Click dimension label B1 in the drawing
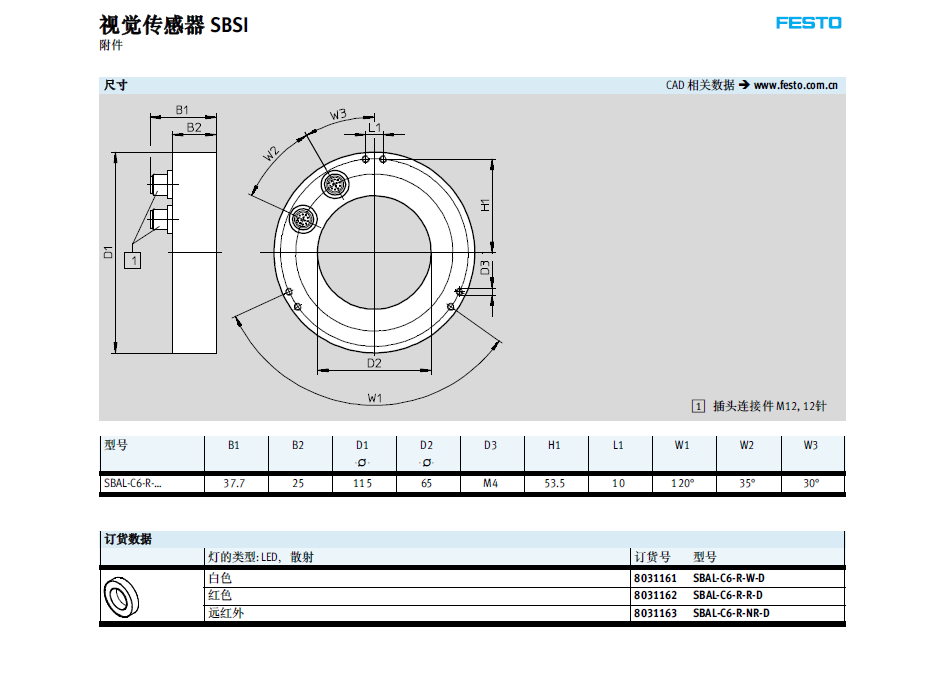934x674 pixels. point(182,110)
